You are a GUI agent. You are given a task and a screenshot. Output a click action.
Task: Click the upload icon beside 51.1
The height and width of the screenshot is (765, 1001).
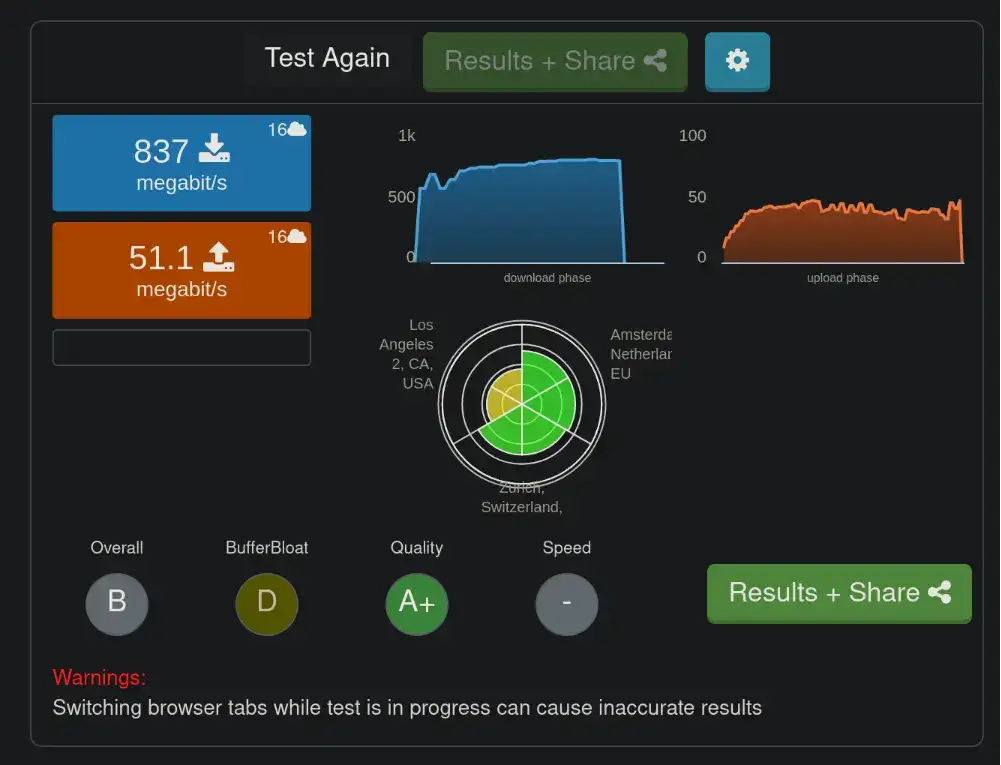click(x=218, y=257)
